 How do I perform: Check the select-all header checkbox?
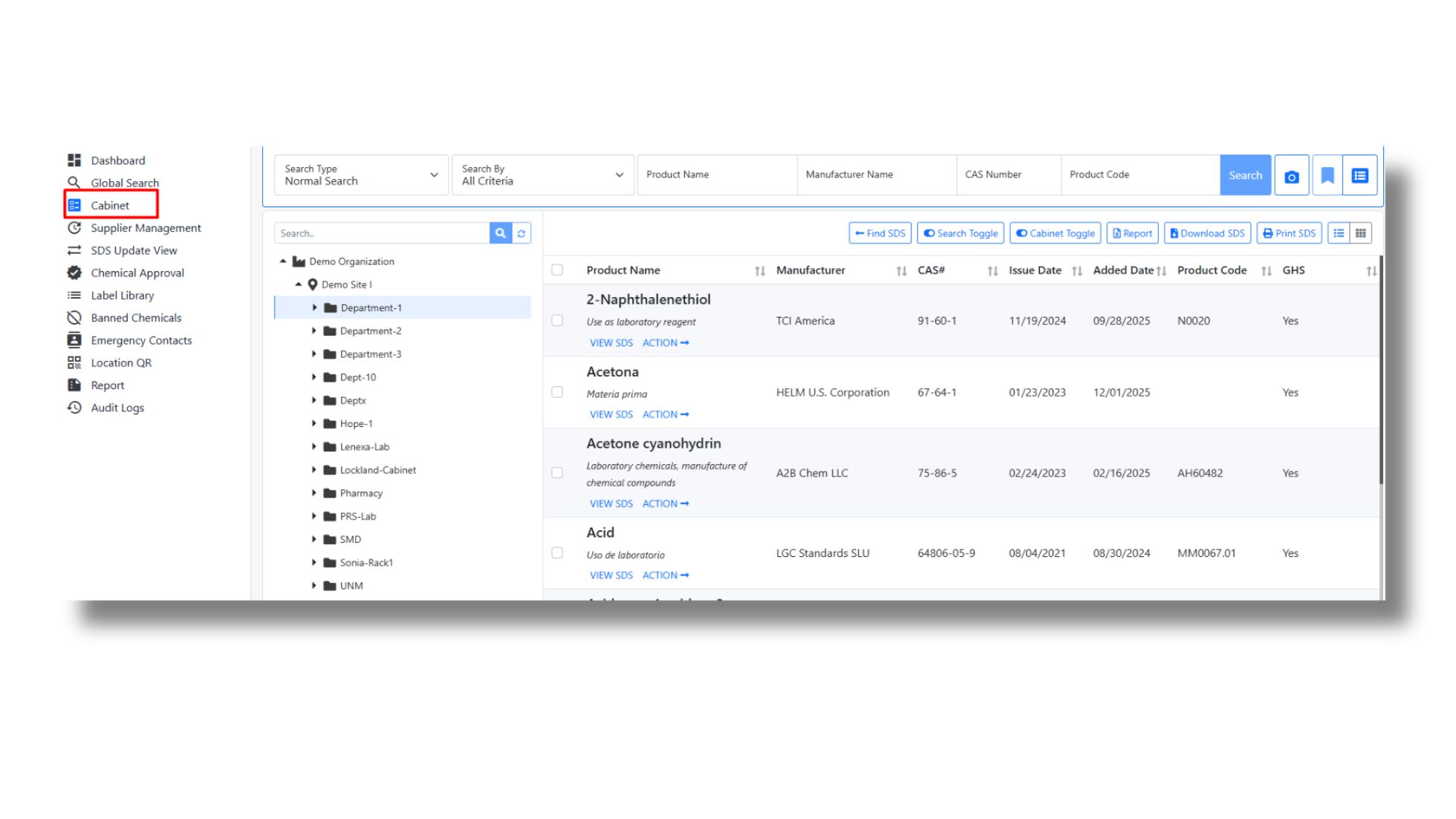pyautogui.click(x=557, y=270)
